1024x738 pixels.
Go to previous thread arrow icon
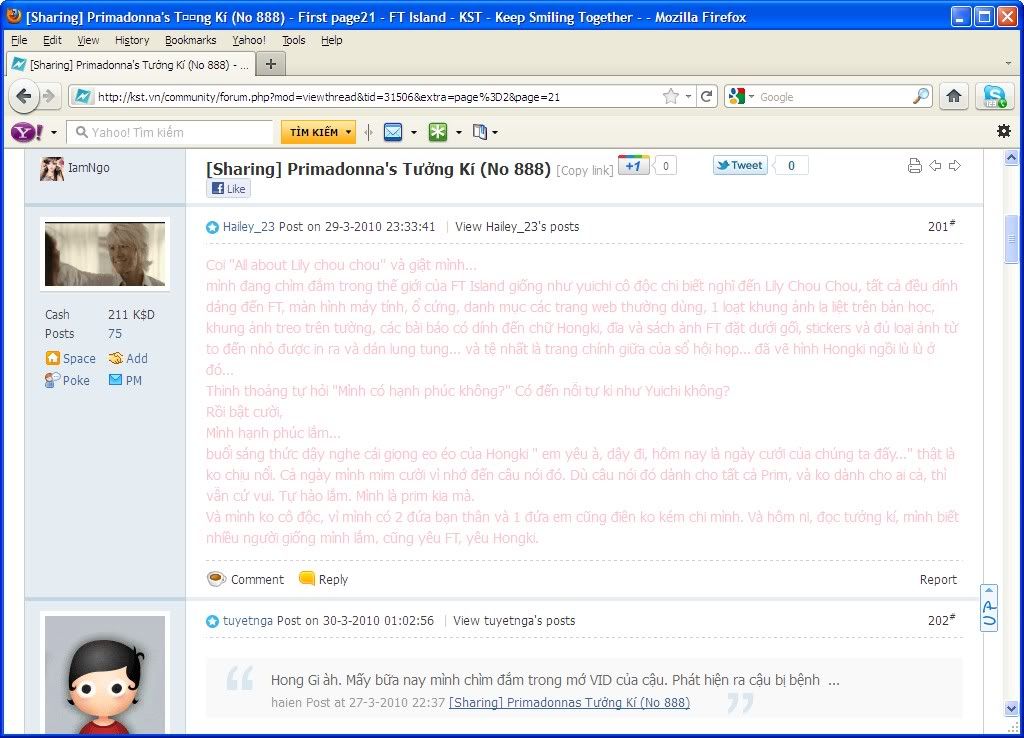pyautogui.click(x=935, y=166)
